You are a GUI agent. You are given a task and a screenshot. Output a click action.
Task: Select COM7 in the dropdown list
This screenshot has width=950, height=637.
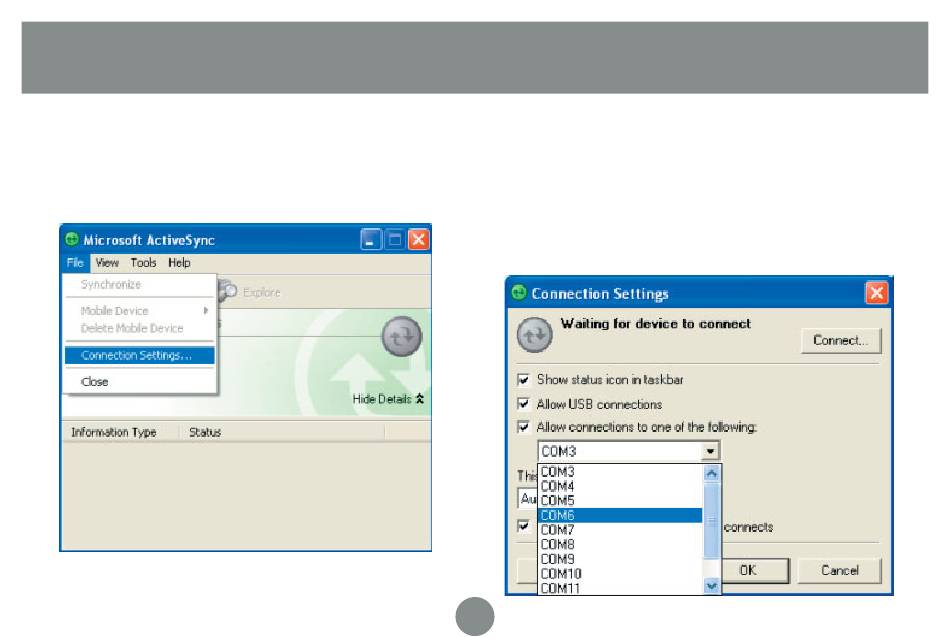click(x=620, y=530)
